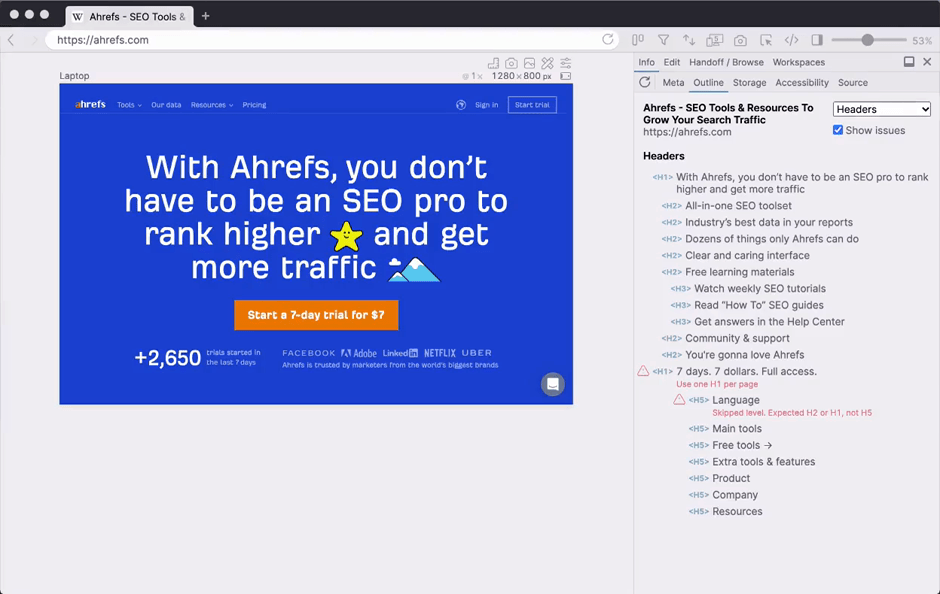The width and height of the screenshot is (940, 594).
Task: Go back to previous page
Action: pos(11,40)
